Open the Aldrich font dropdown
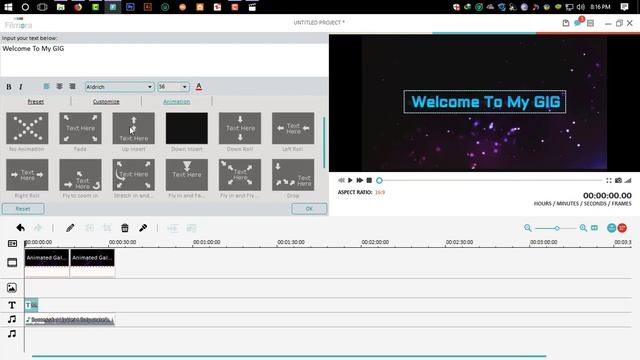The width and height of the screenshot is (640, 360). pos(119,87)
